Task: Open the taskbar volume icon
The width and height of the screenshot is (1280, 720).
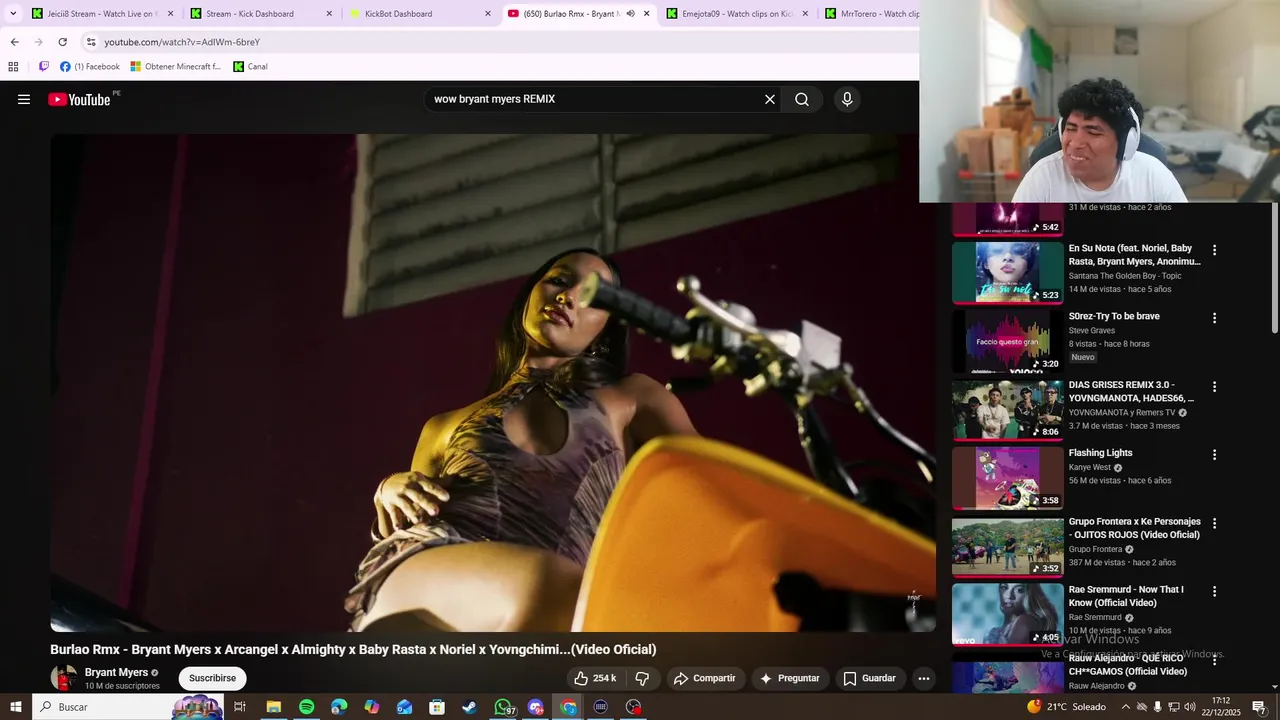Action: pos(1190,707)
